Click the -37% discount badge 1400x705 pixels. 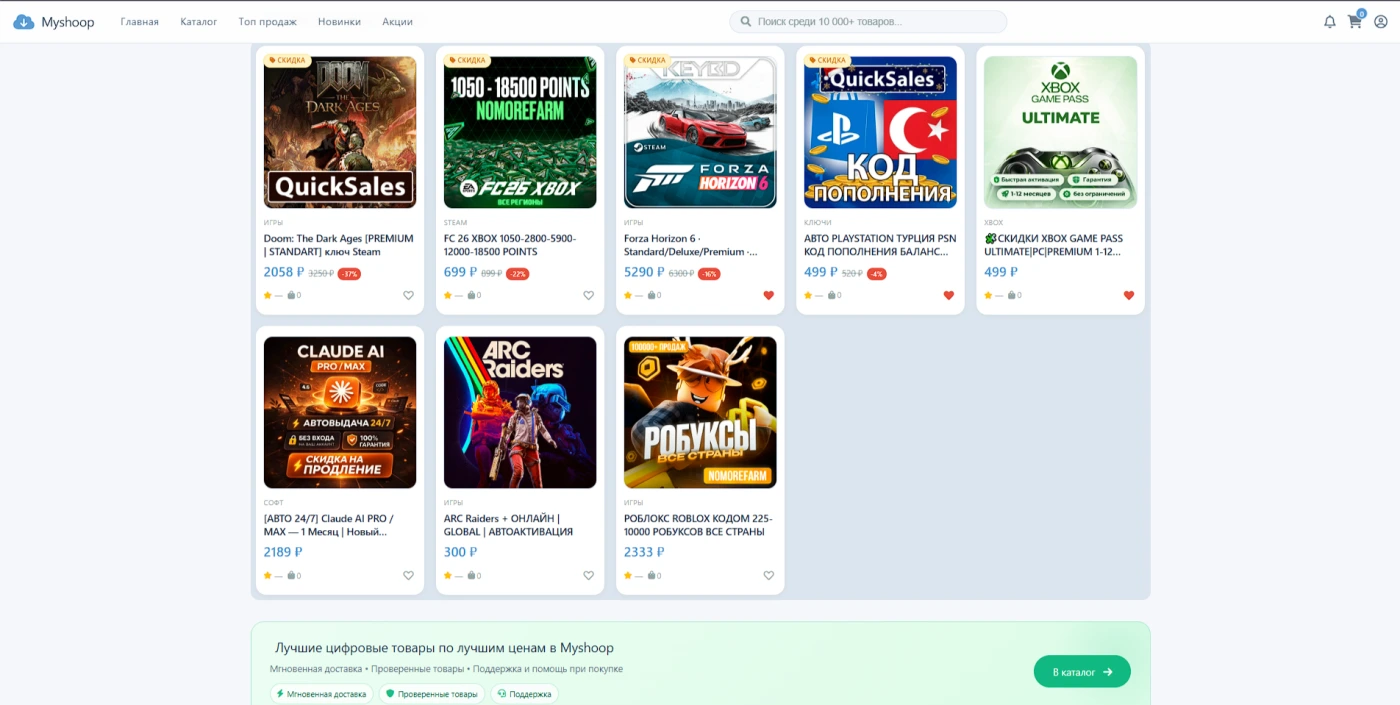(x=349, y=273)
